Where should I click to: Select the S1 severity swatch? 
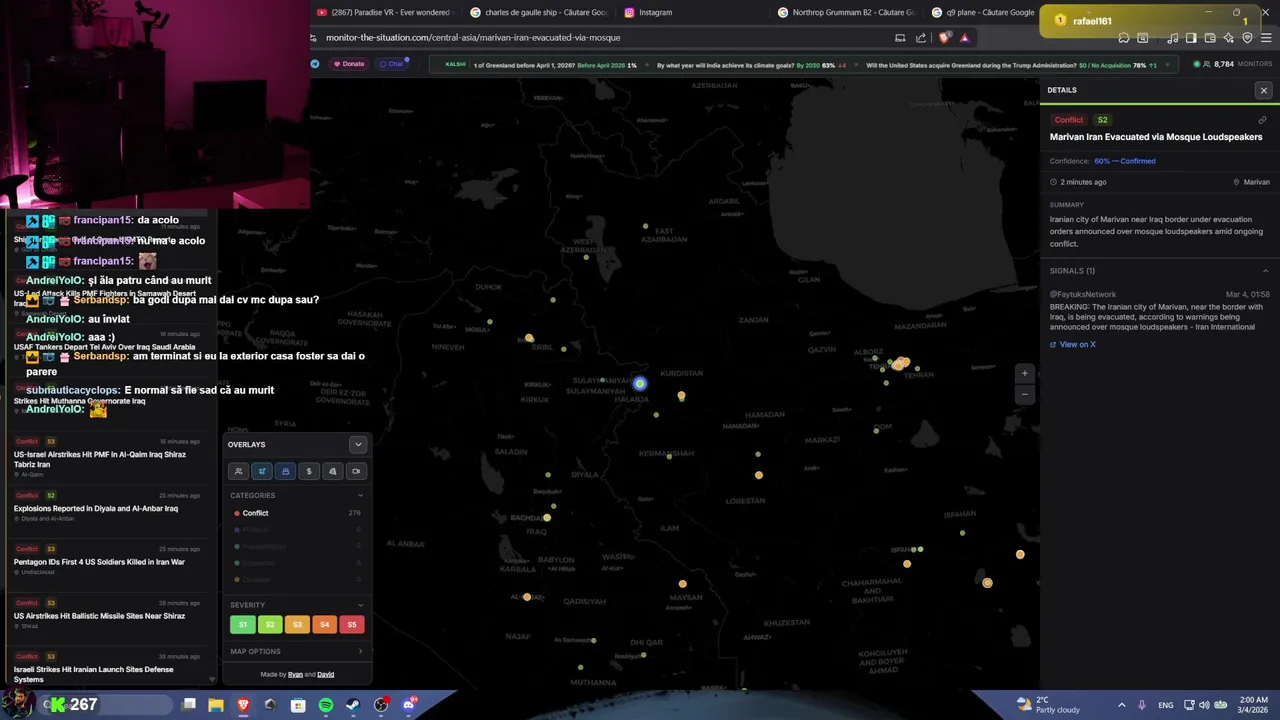pyautogui.click(x=243, y=624)
